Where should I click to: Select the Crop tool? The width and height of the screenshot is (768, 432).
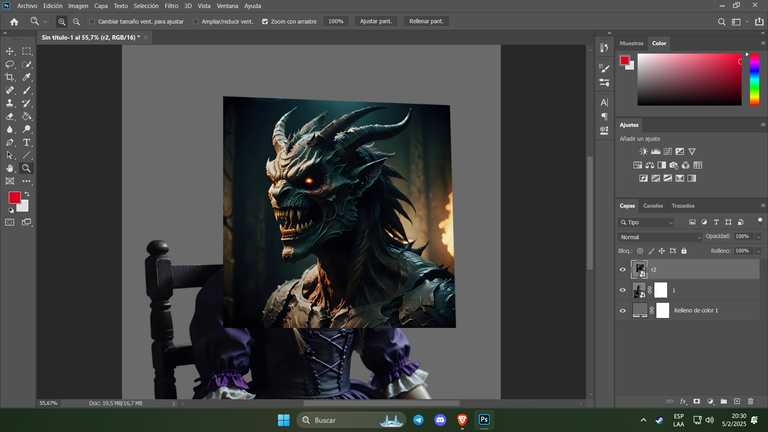[x=10, y=77]
